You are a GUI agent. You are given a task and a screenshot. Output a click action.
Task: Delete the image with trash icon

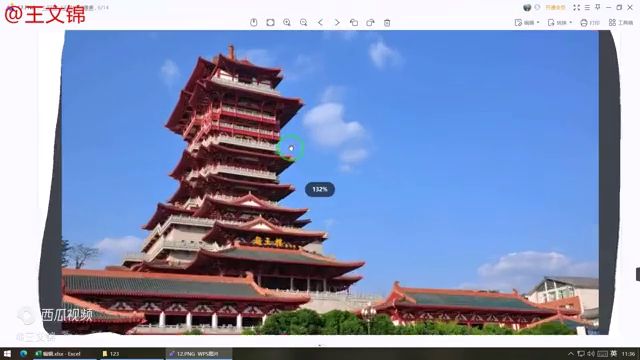387,22
